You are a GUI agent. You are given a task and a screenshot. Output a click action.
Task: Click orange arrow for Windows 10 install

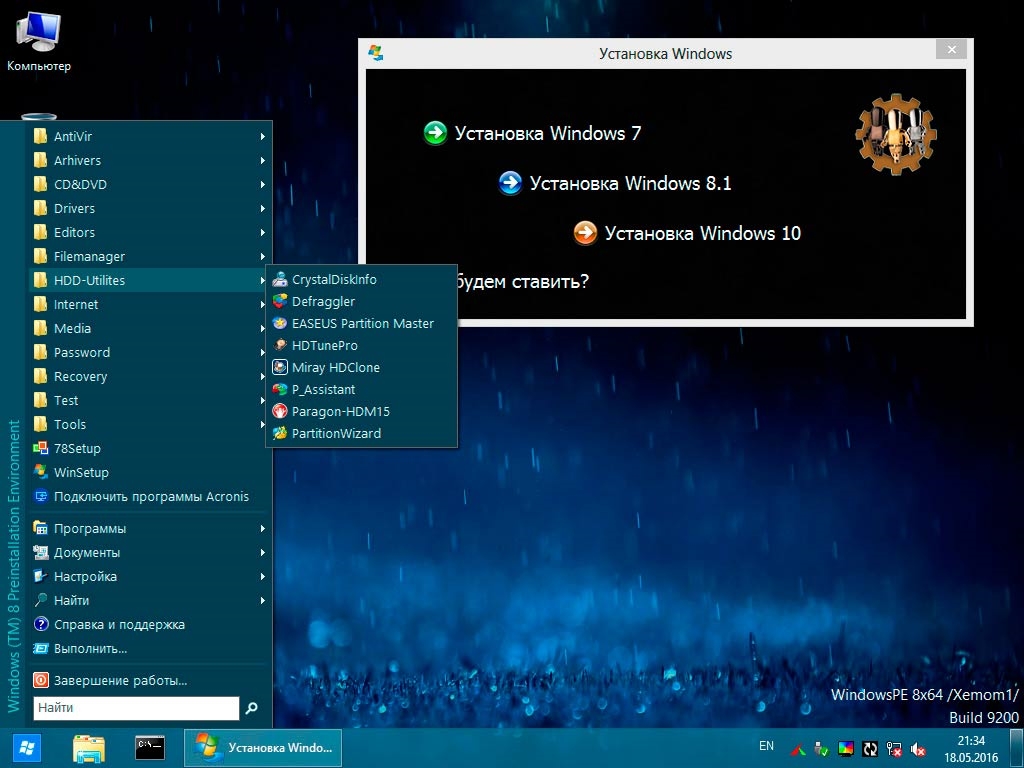(585, 232)
